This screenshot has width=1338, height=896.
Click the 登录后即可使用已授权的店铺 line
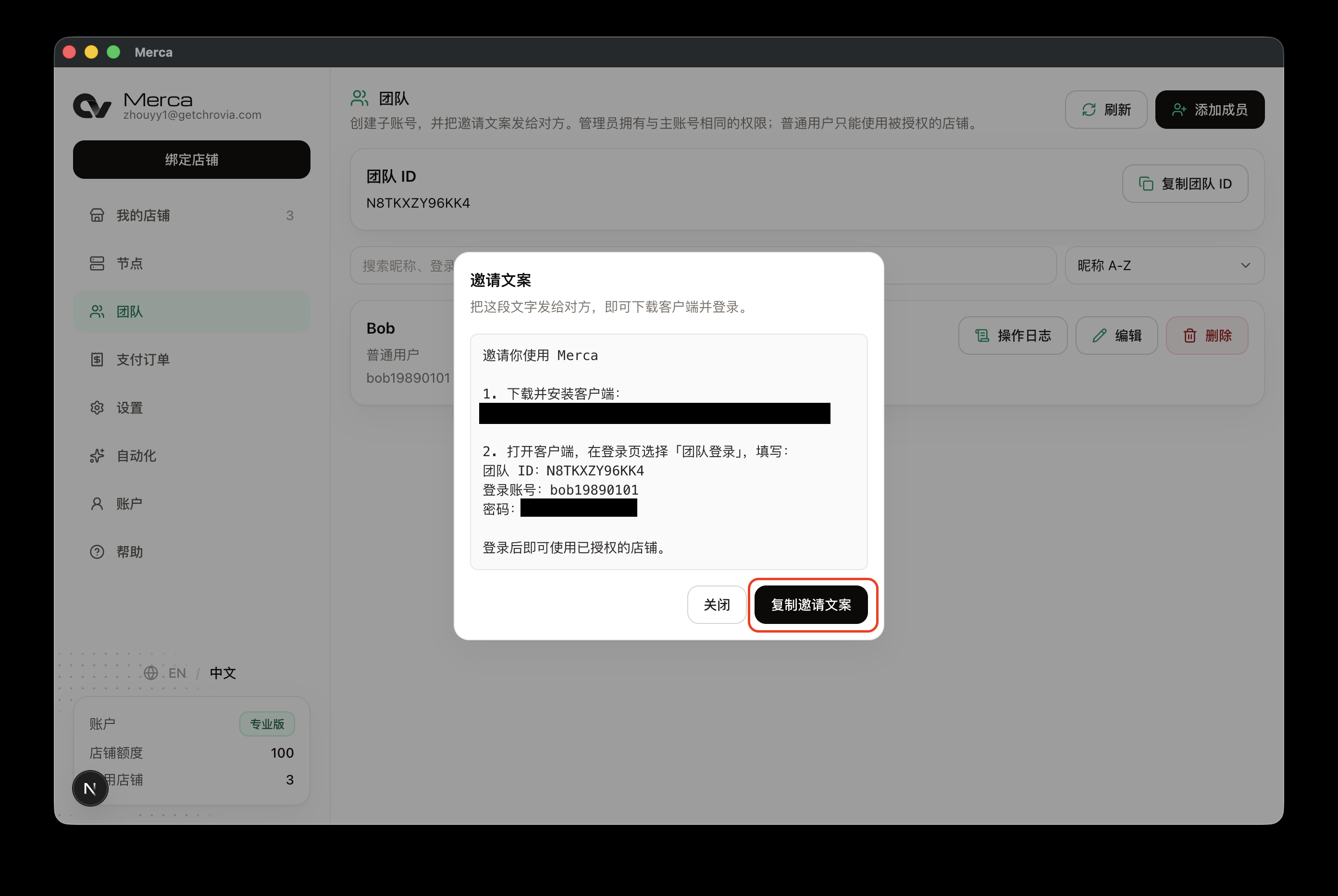coord(574,548)
